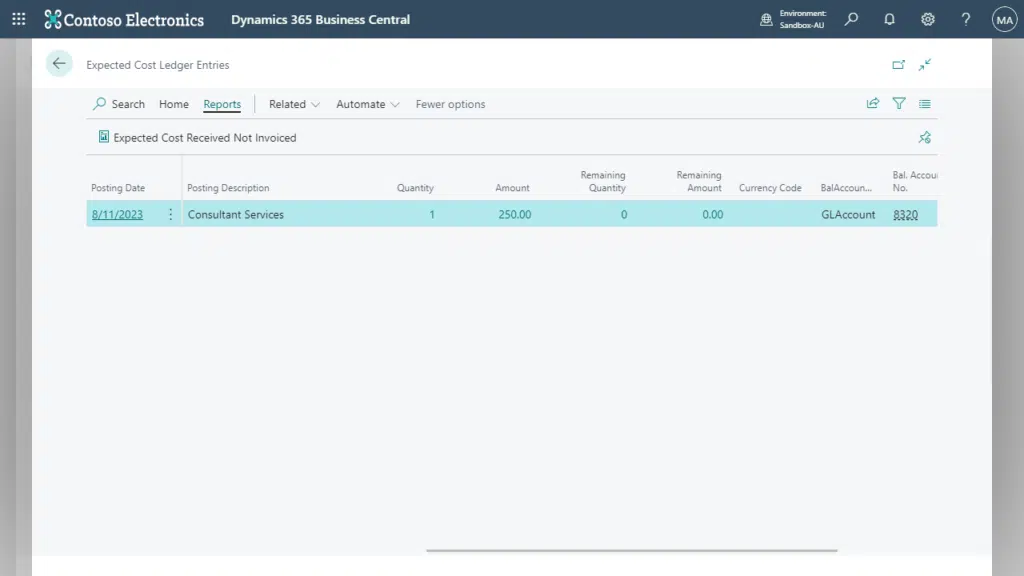Open the notifications bell
Screen dimensions: 1024x576
pos(889,19)
